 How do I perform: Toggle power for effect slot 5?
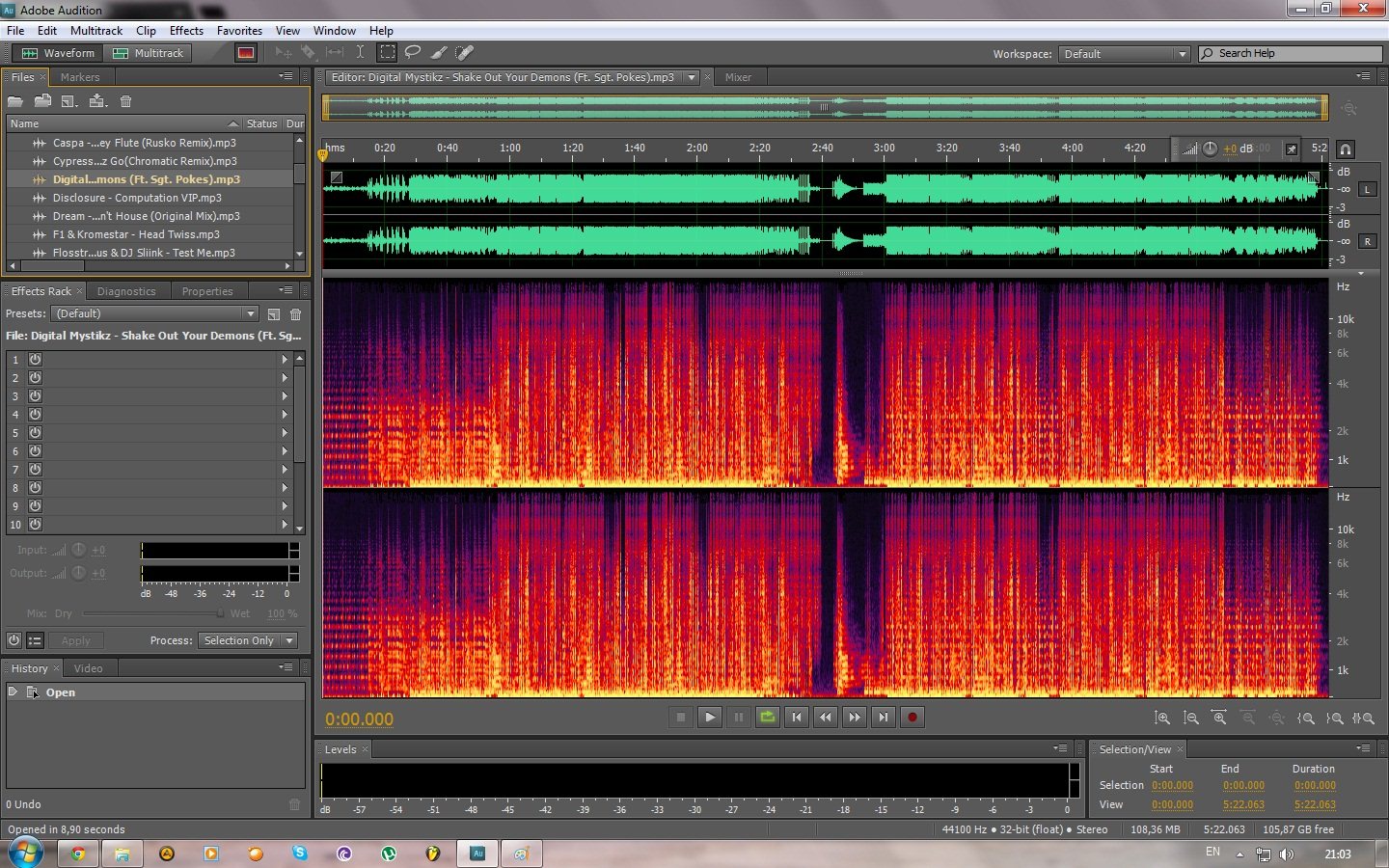(35, 433)
